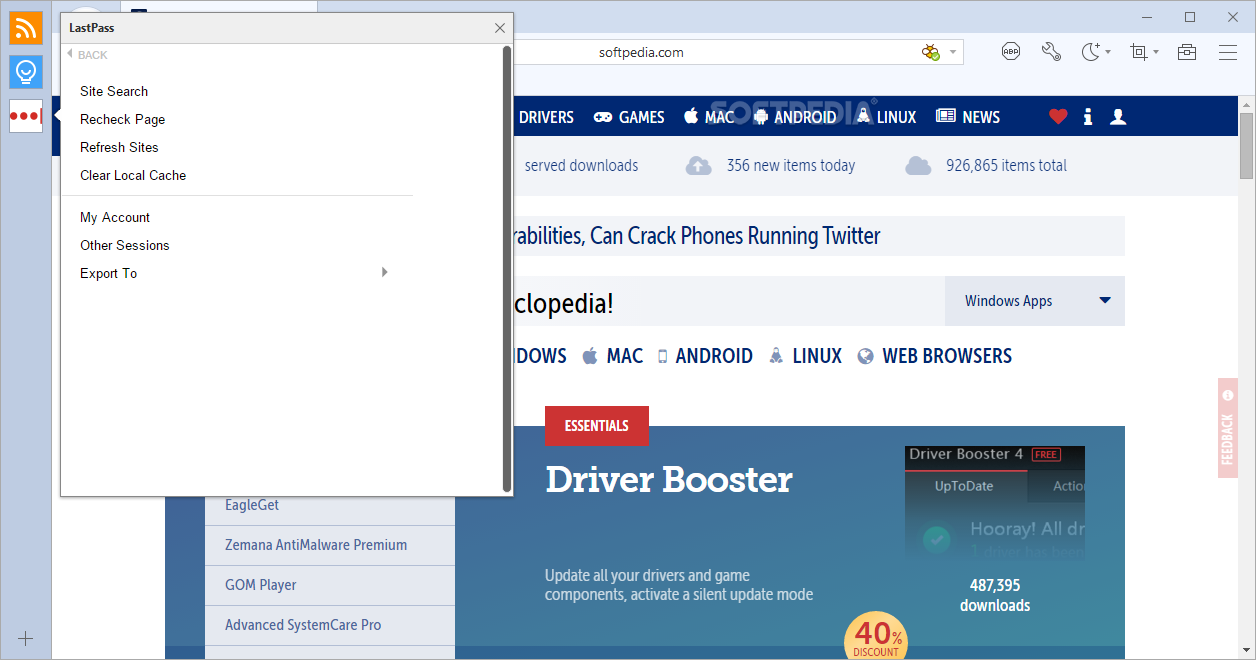Click the screen capture crop icon
The width and height of the screenshot is (1256, 660).
[x=1139, y=52]
